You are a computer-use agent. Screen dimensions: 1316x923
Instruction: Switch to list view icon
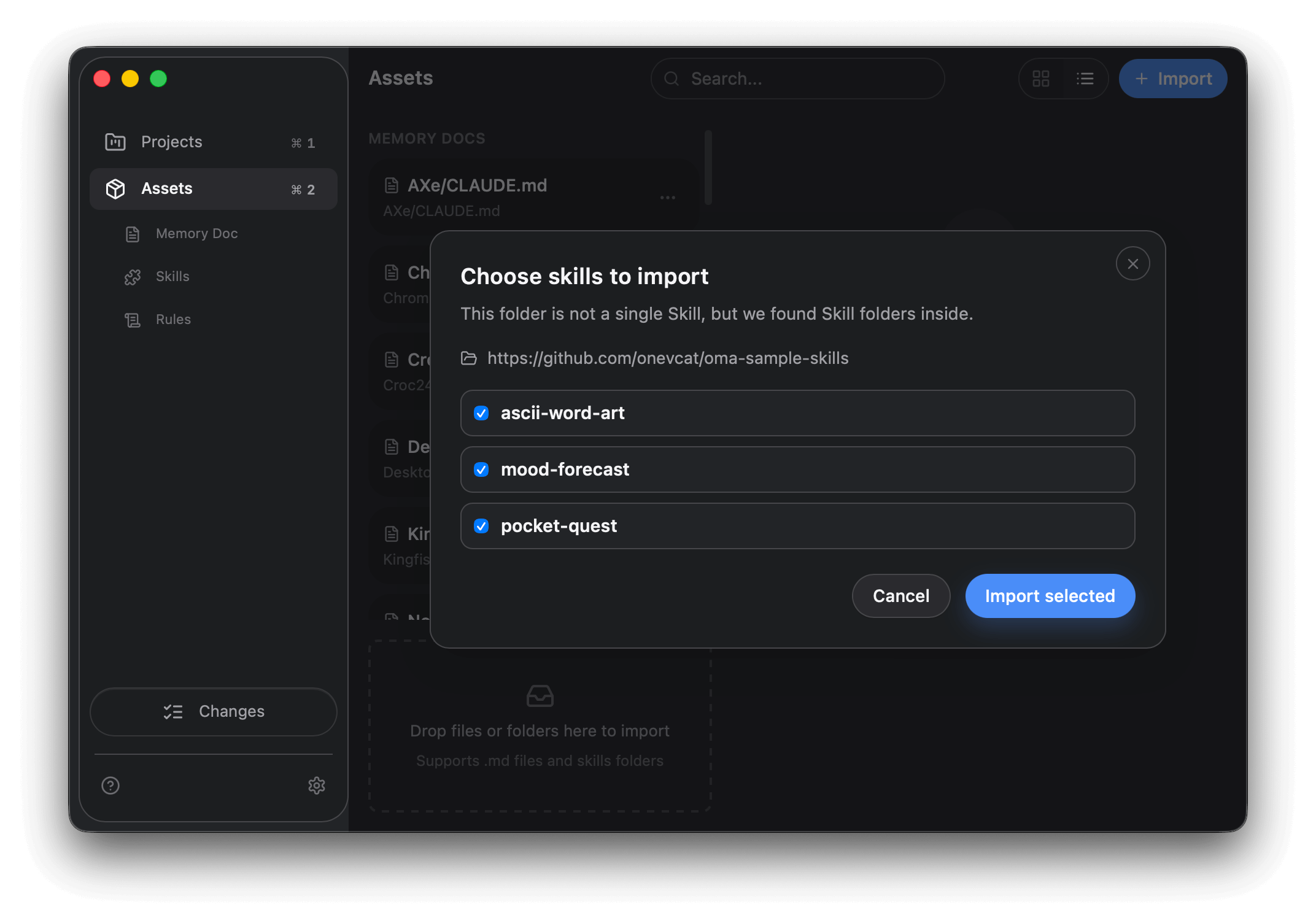pyautogui.click(x=1085, y=79)
